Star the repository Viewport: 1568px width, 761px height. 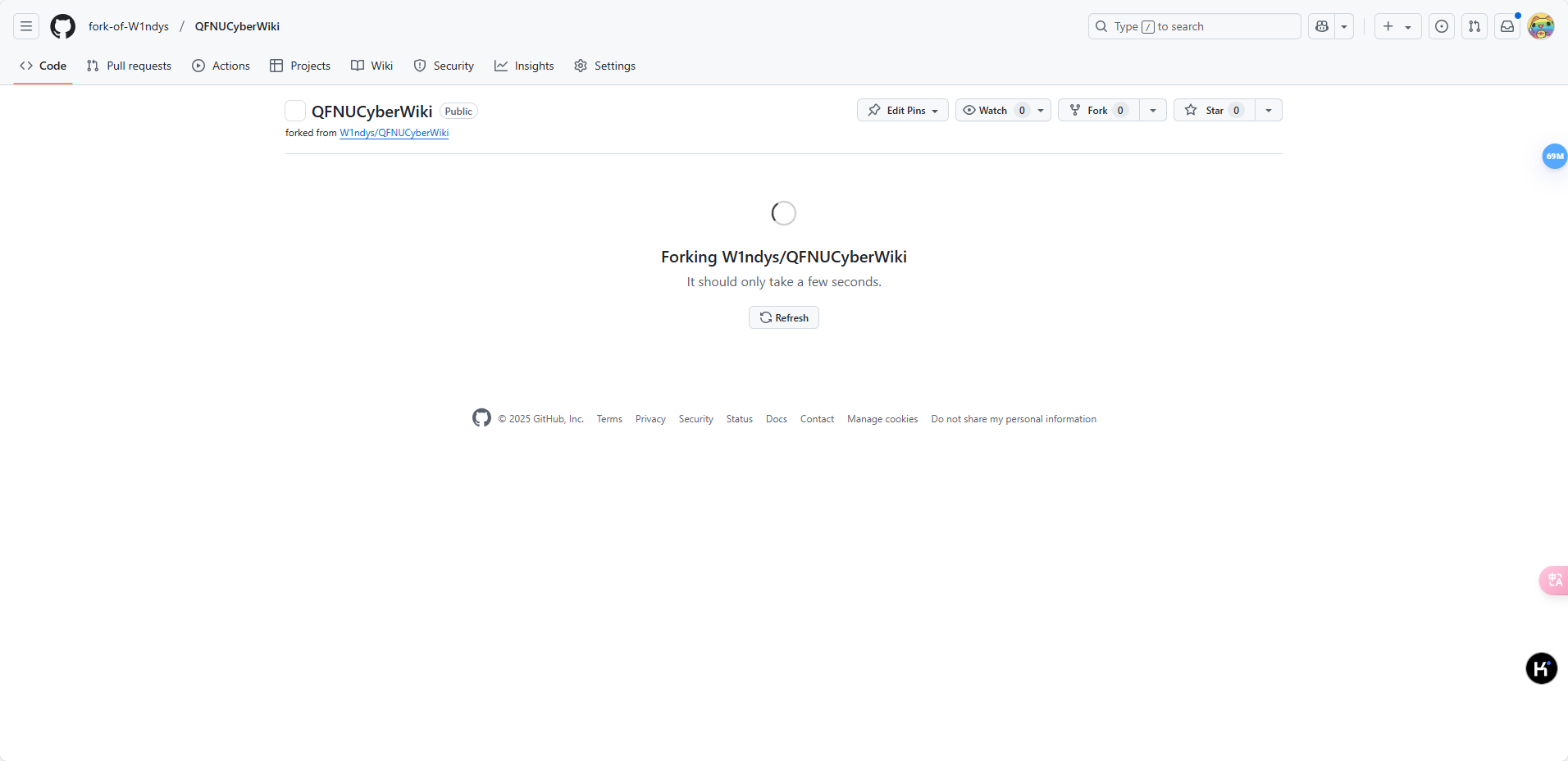(1215, 110)
